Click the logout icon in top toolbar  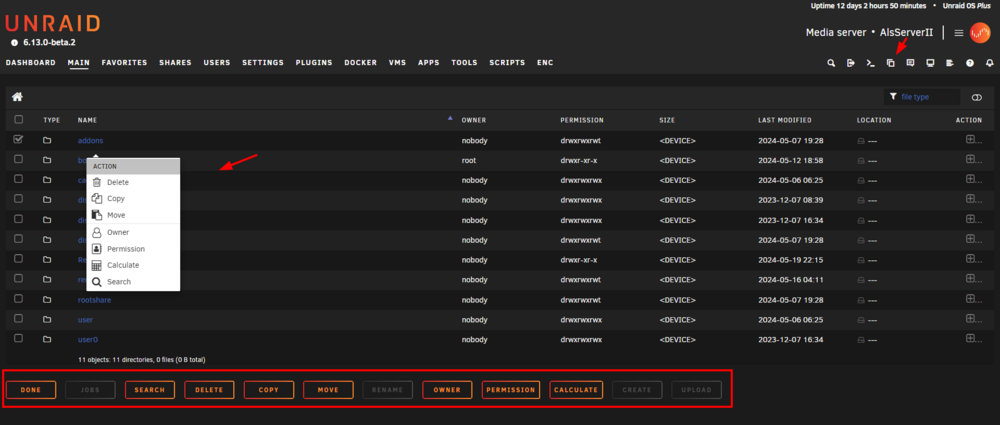click(851, 63)
